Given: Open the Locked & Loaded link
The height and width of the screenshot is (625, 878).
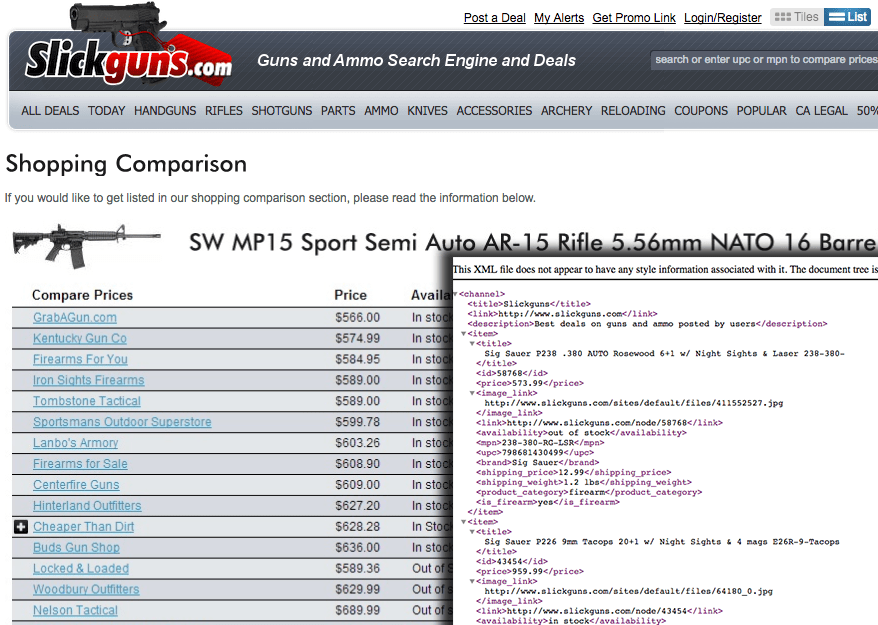Looking at the screenshot, I should [x=81, y=568].
